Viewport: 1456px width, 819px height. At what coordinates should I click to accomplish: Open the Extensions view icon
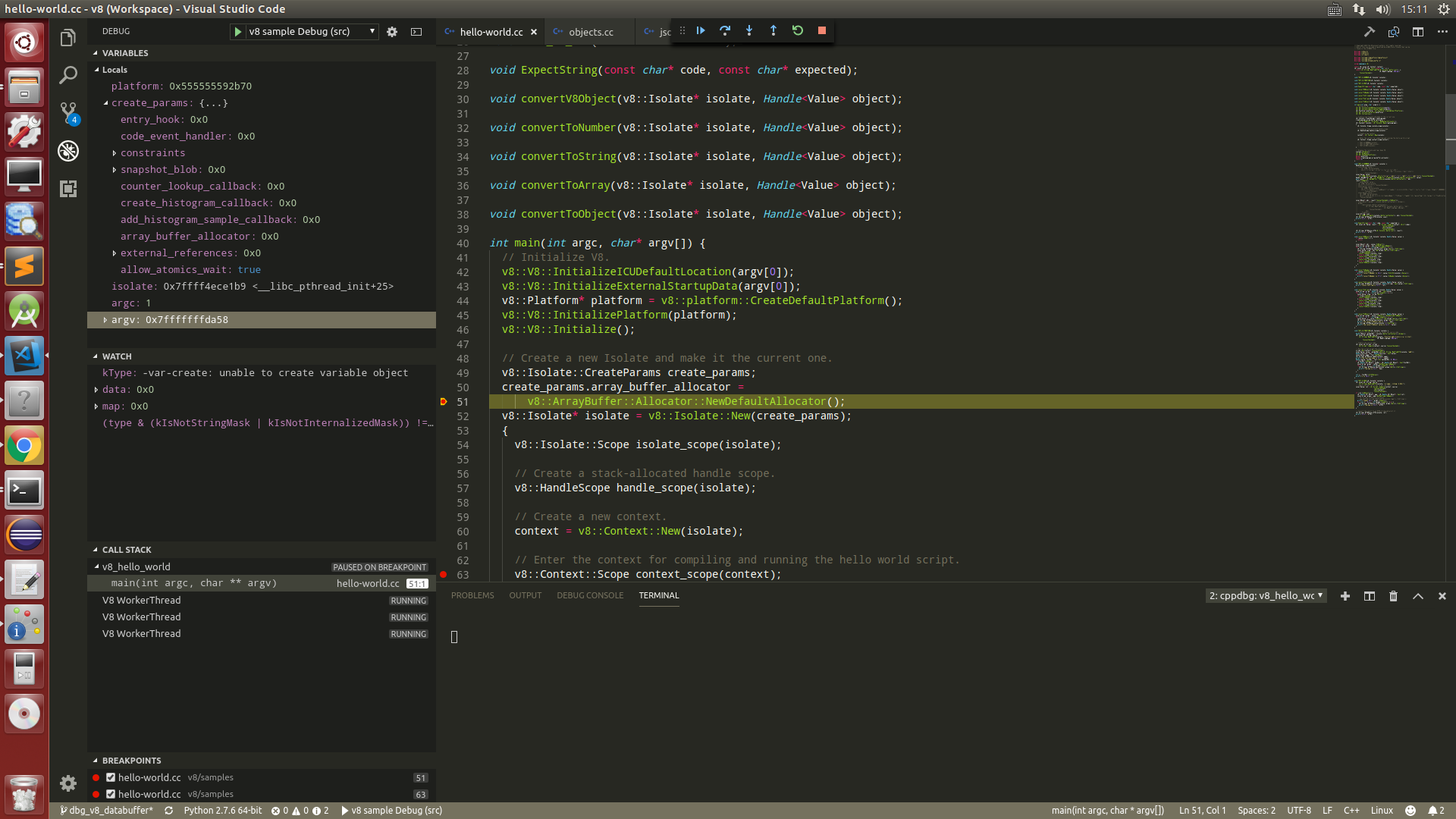point(68,189)
